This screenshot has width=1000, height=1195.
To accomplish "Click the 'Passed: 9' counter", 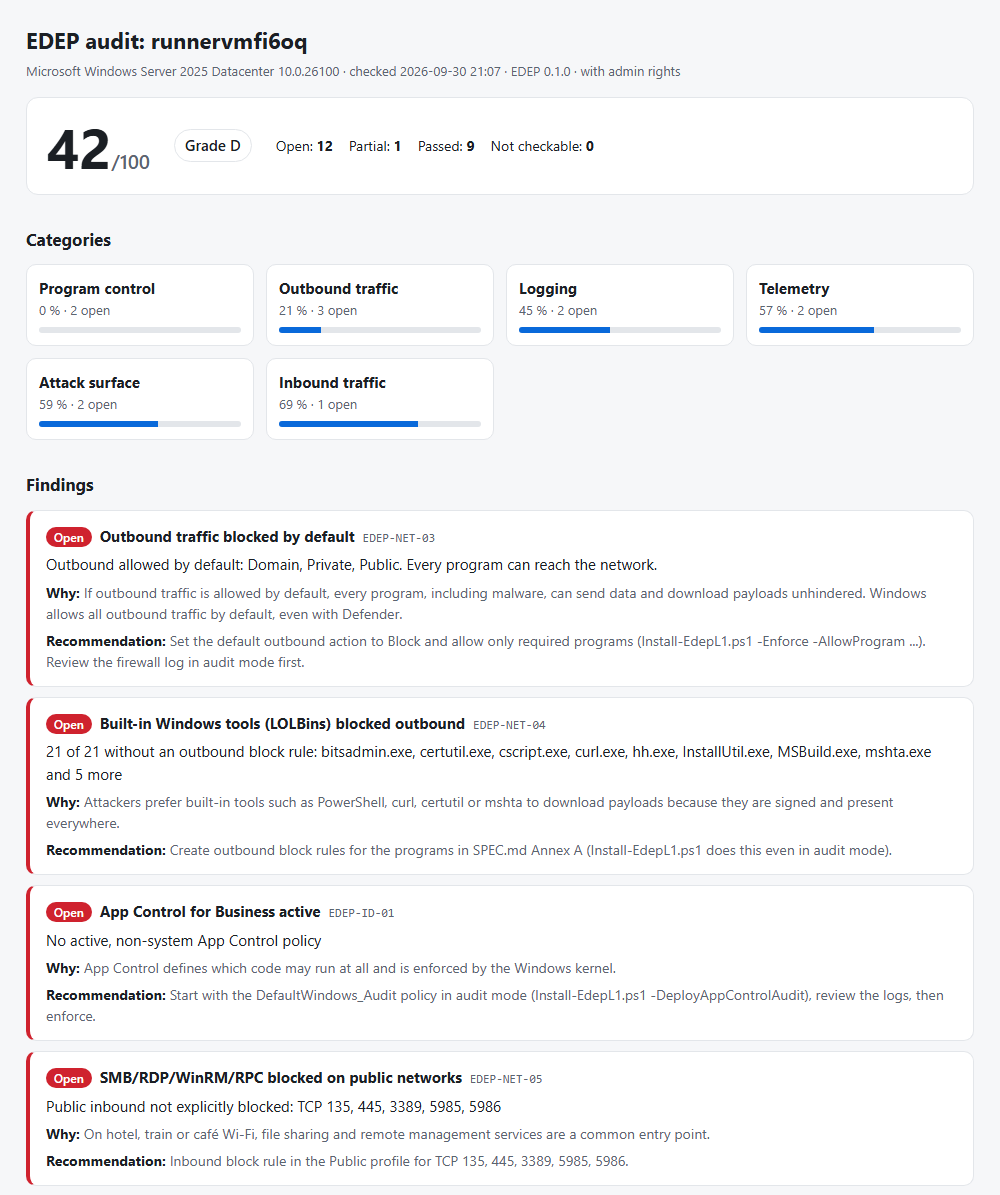I will pyautogui.click(x=446, y=146).
